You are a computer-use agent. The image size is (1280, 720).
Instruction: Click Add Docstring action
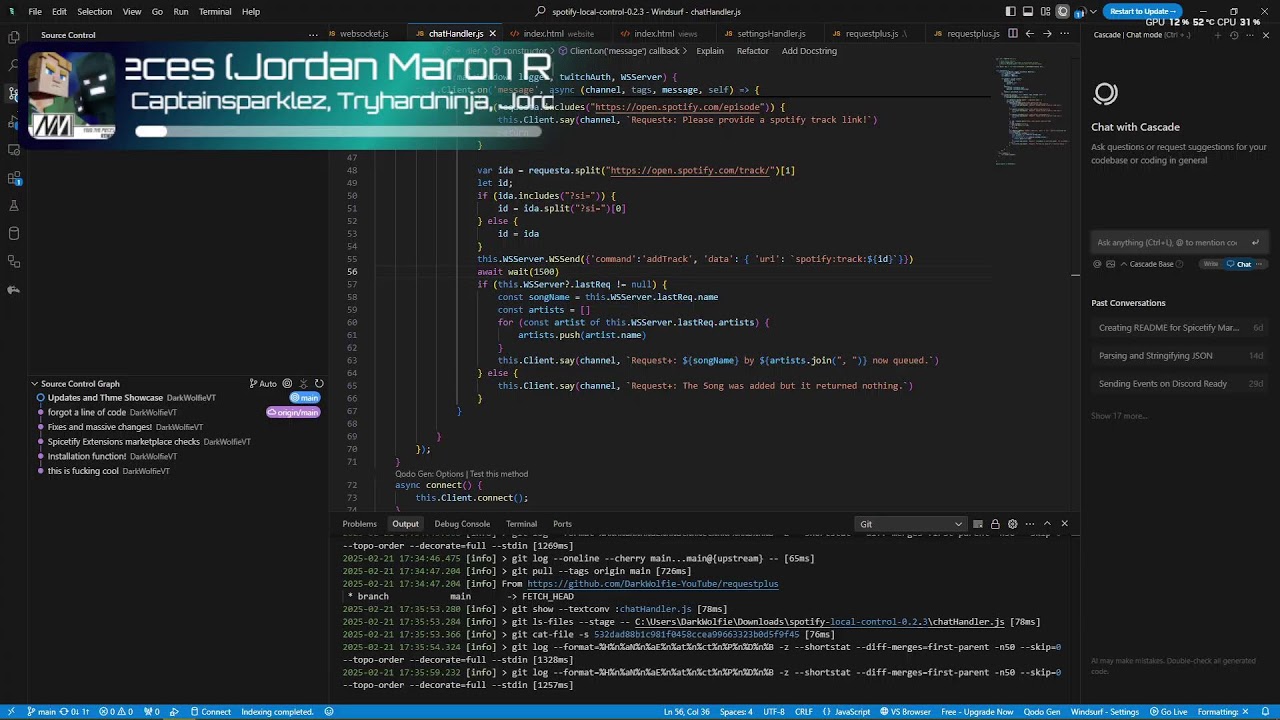click(x=809, y=51)
